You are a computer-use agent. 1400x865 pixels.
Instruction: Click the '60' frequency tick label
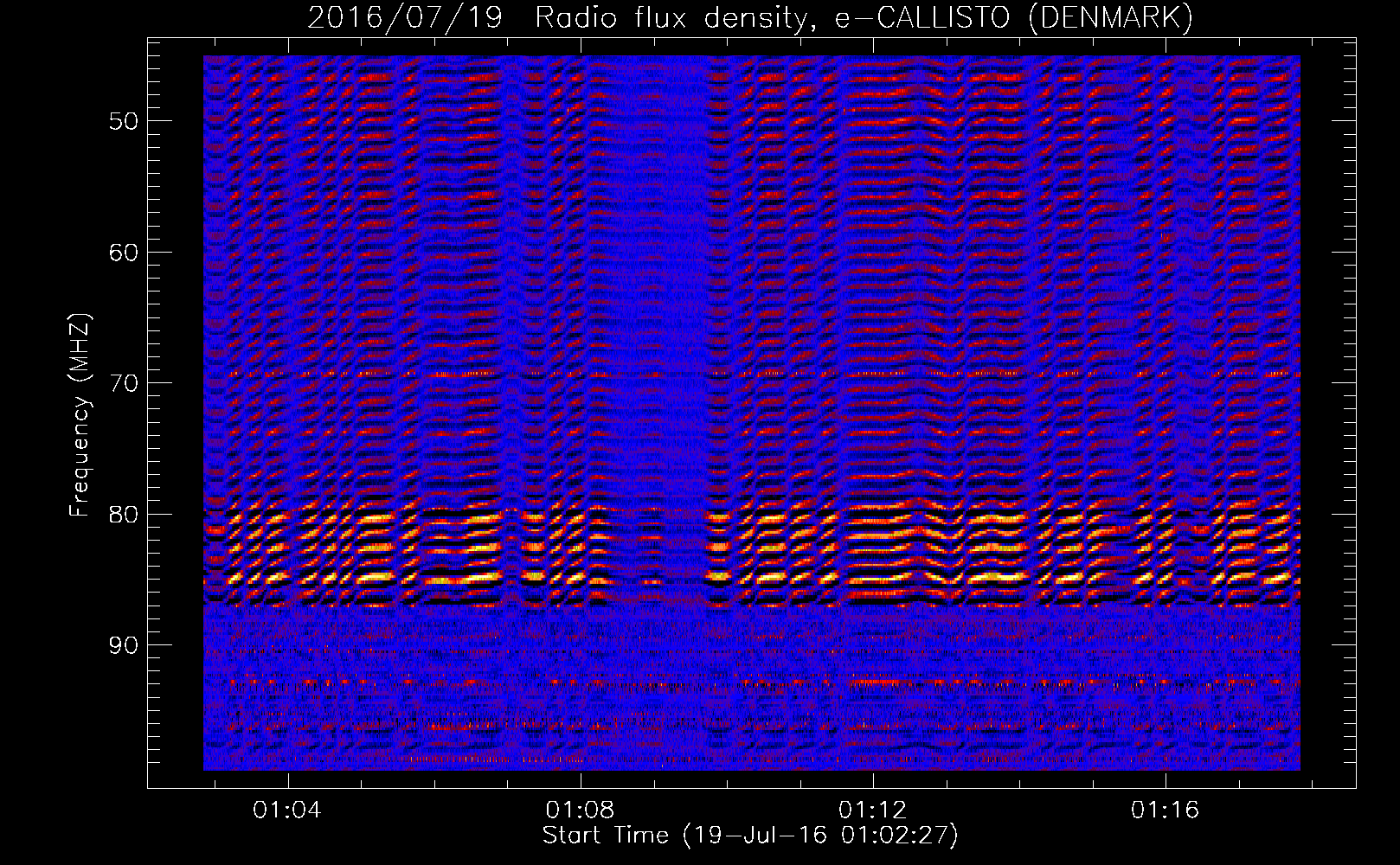click(124, 253)
